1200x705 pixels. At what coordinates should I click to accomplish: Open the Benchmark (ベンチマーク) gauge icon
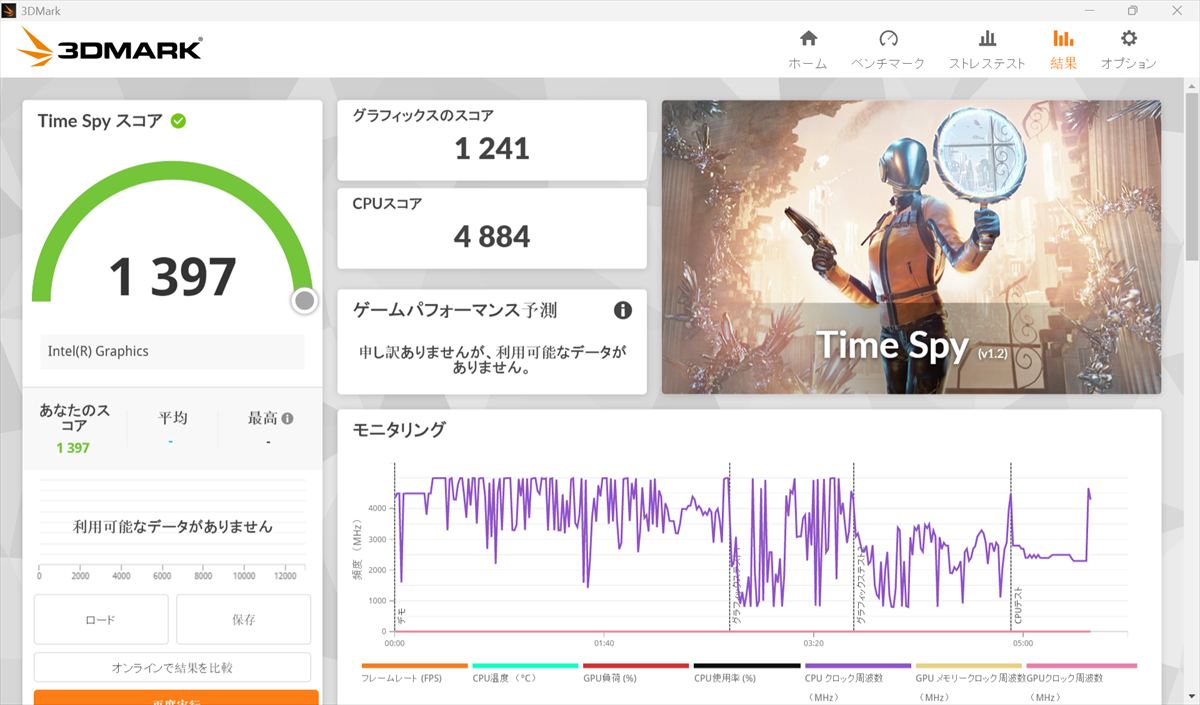[888, 39]
